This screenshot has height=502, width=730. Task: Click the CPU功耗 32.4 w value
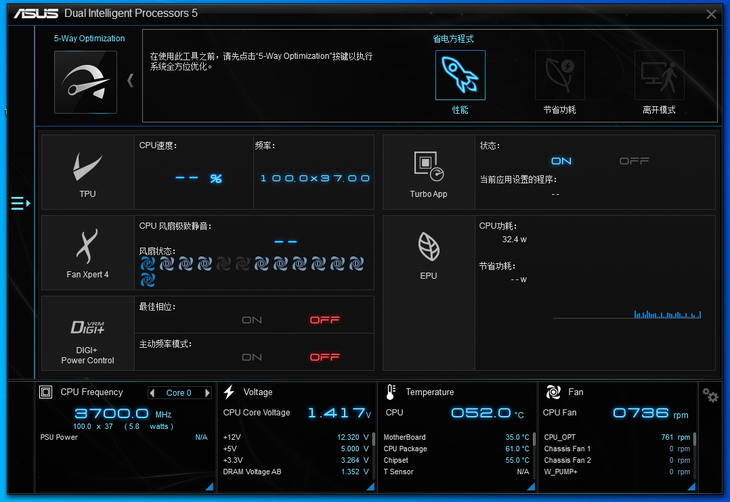tap(514, 239)
